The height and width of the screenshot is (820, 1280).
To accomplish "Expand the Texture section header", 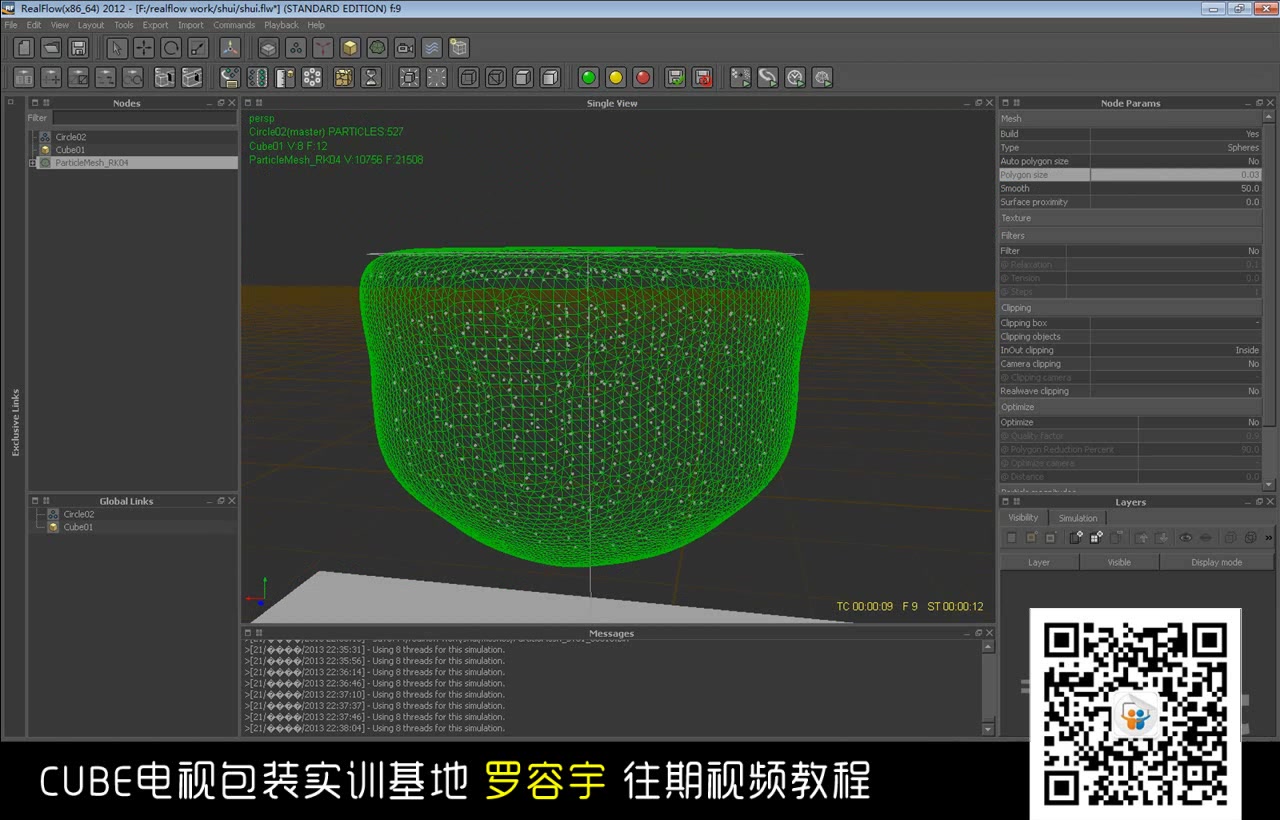I will (x=1130, y=218).
